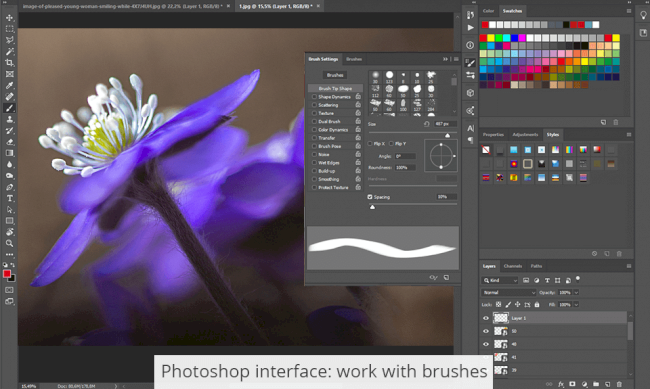Switch to the Color tab
The height and width of the screenshot is (389, 650).
488,11
